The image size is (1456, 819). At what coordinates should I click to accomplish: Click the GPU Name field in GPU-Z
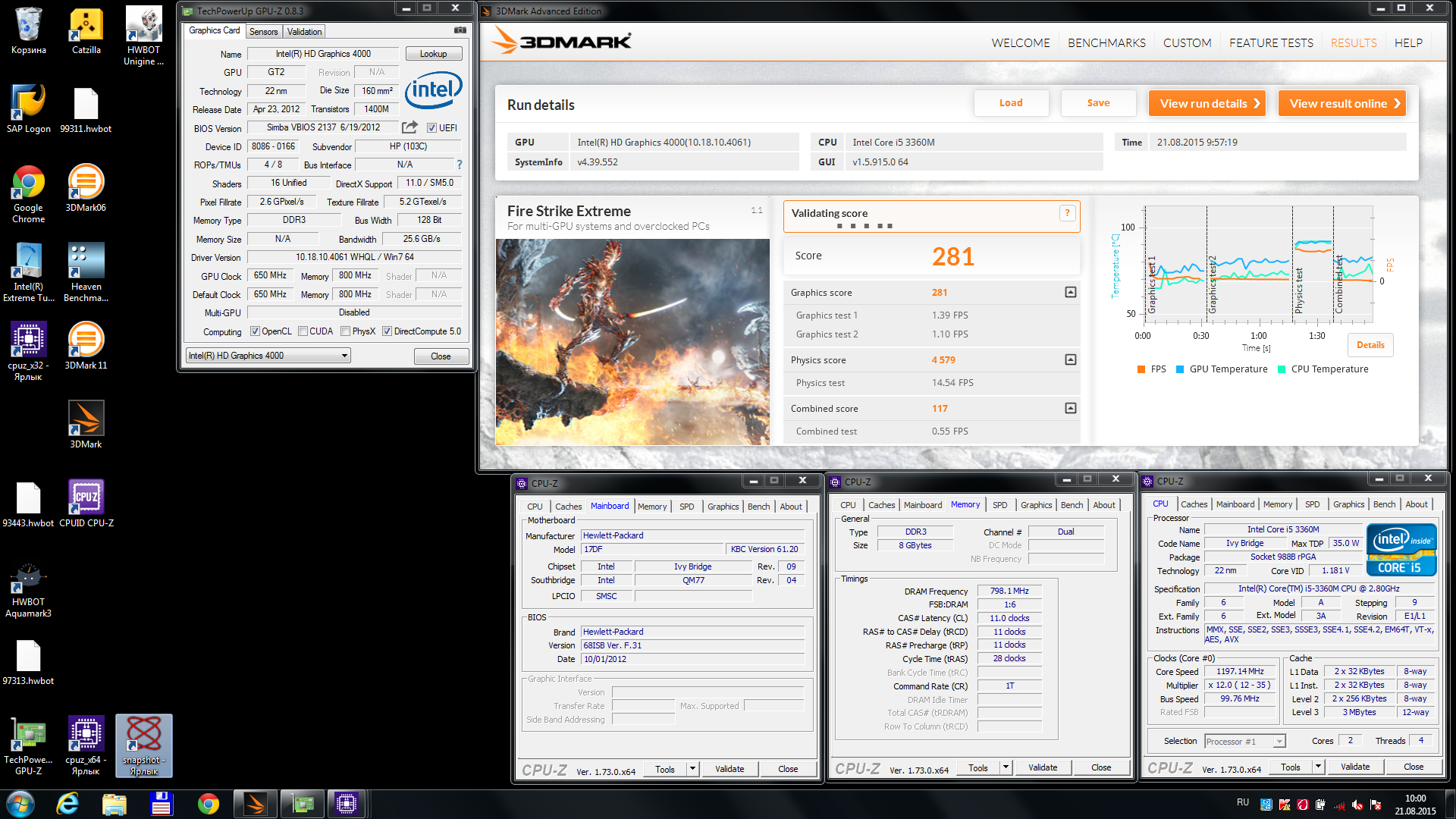[x=323, y=54]
